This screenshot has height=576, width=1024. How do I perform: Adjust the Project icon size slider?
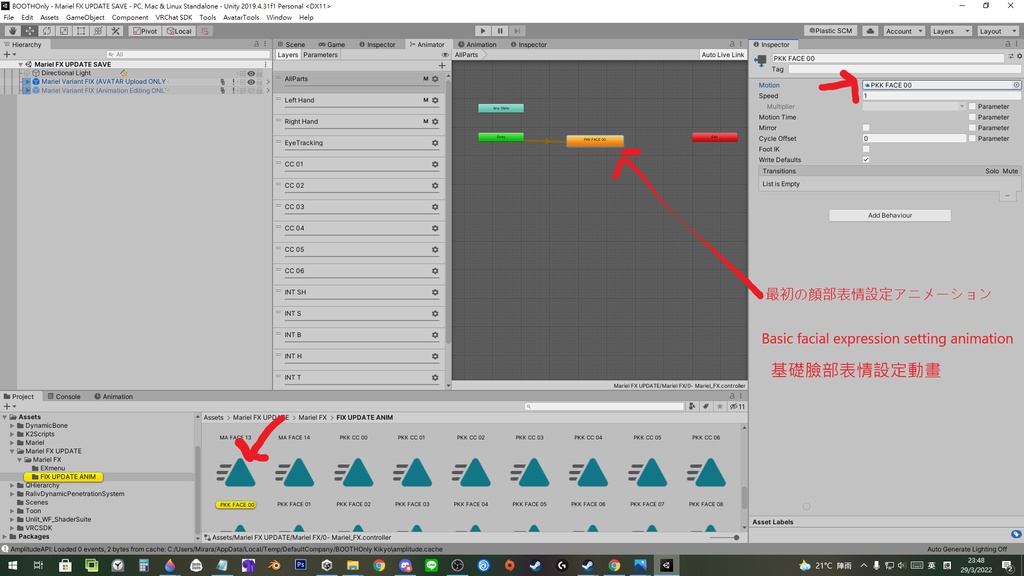click(x=724, y=537)
